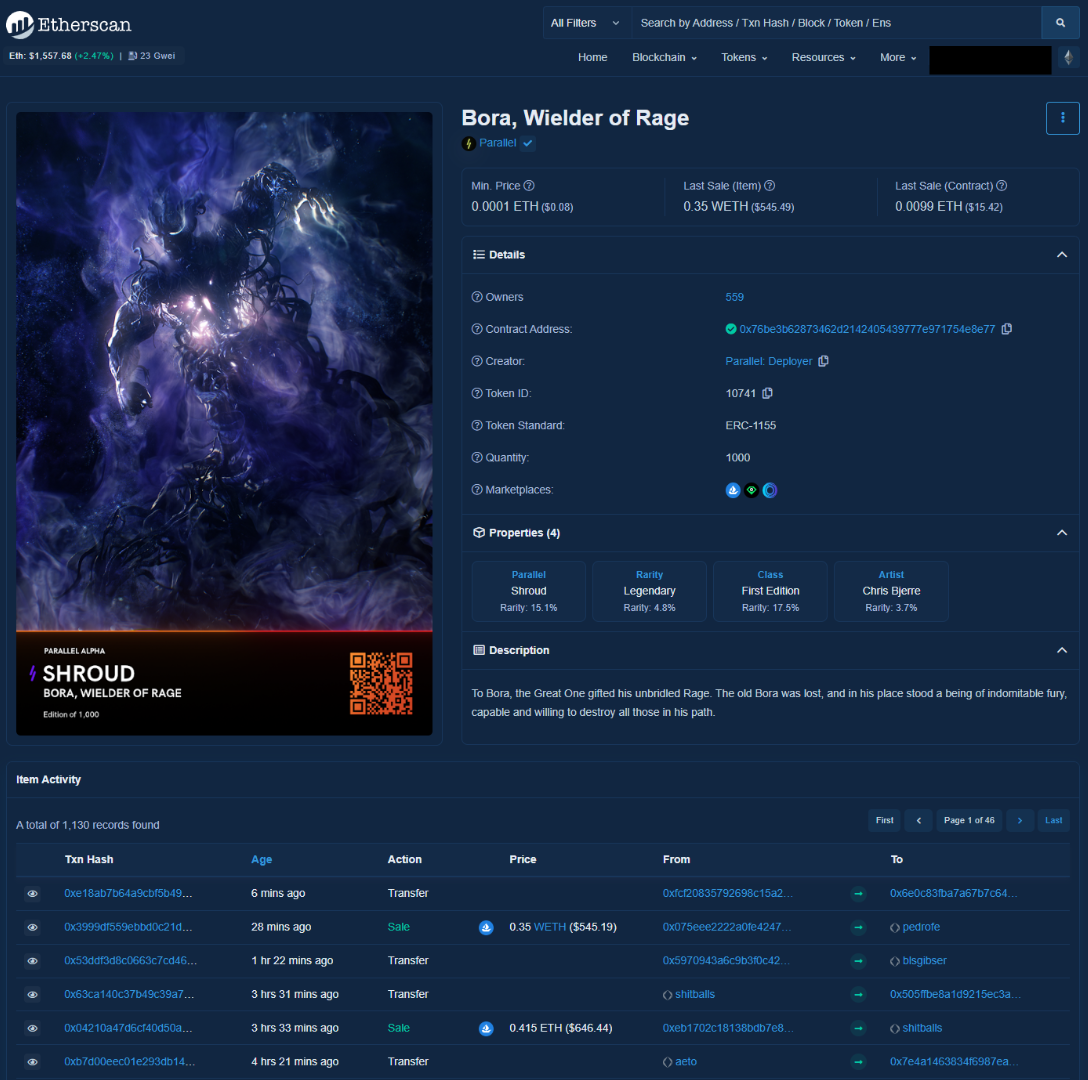Viewport: 1088px width, 1080px height.
Task: Preview the 0xe18ab7b64a9cbf5b49 transaction eye icon
Action: point(32,894)
